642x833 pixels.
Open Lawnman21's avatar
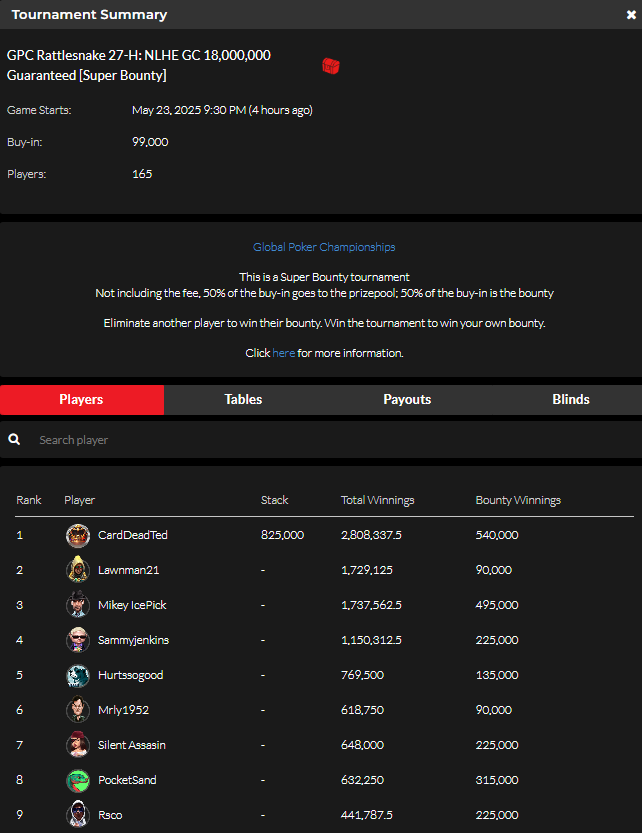tap(78, 570)
